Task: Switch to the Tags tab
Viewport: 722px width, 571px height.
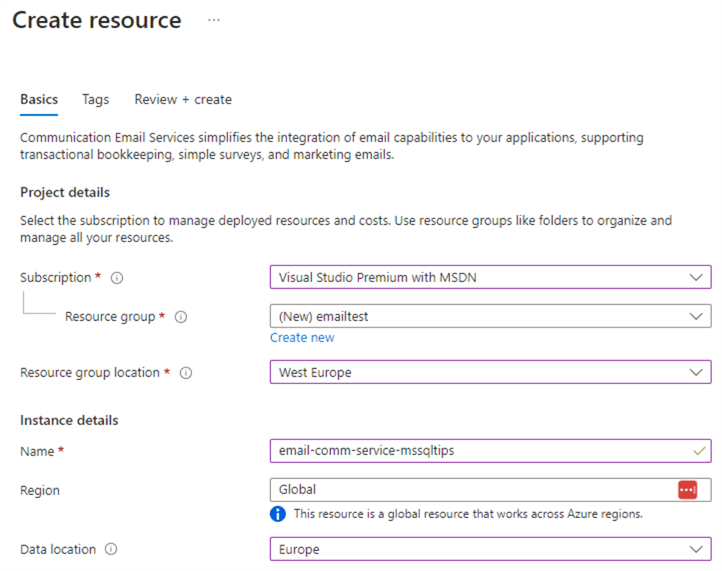Action: pyautogui.click(x=96, y=100)
